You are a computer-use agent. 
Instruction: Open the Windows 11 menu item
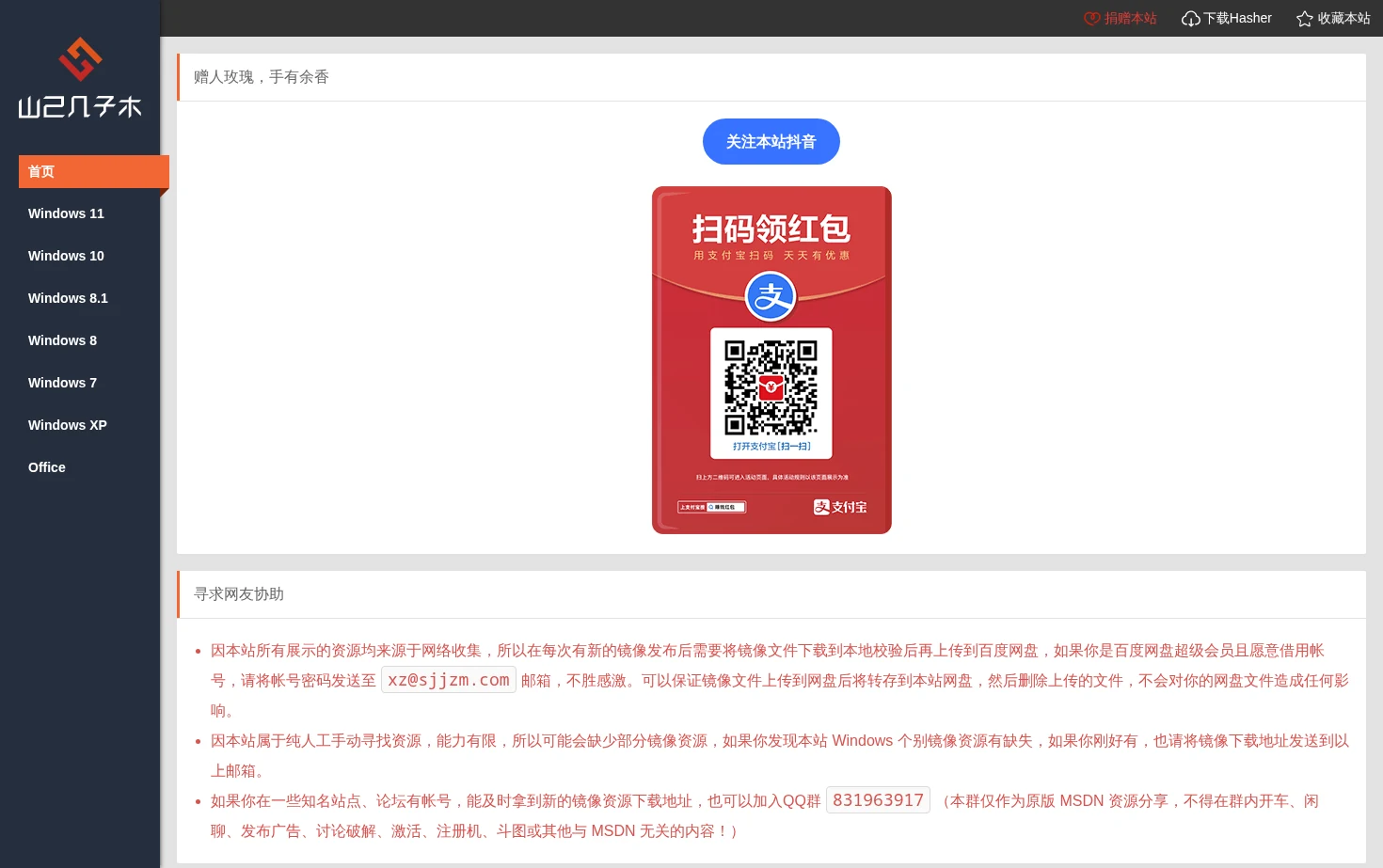pos(66,213)
